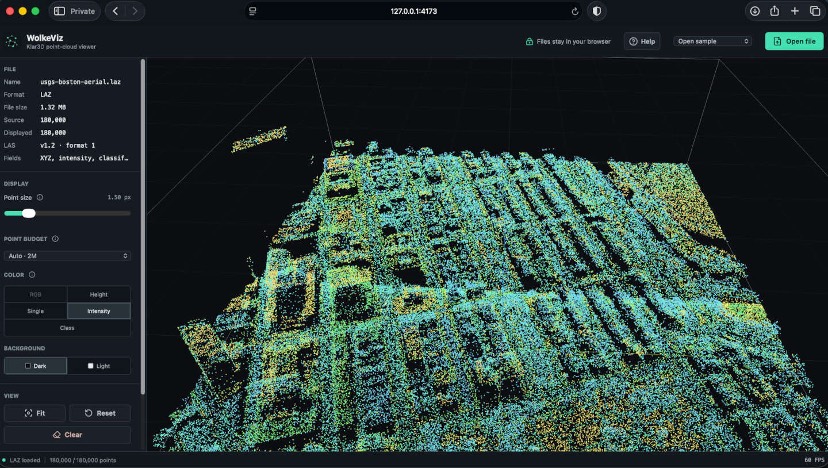Click the LAZ loaded status text
This screenshot has width=828, height=468.
25,460
